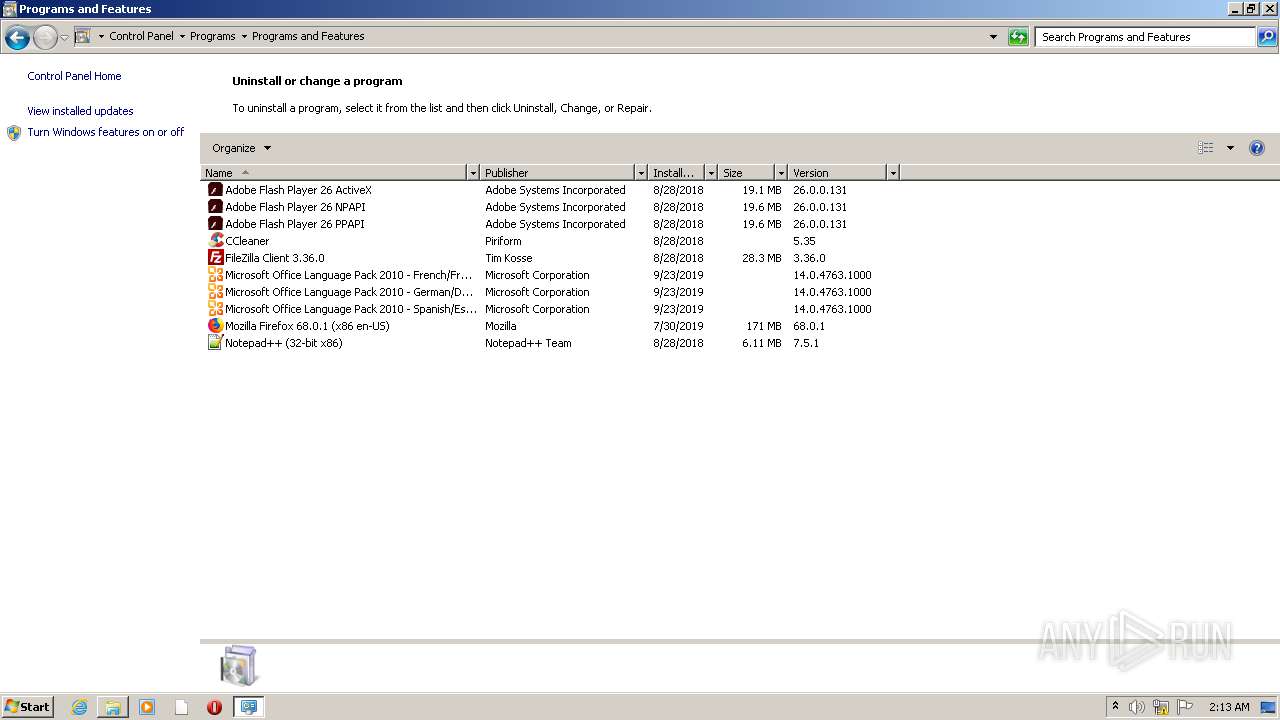
Task: Click the Back navigation arrow button
Action: tap(17, 38)
